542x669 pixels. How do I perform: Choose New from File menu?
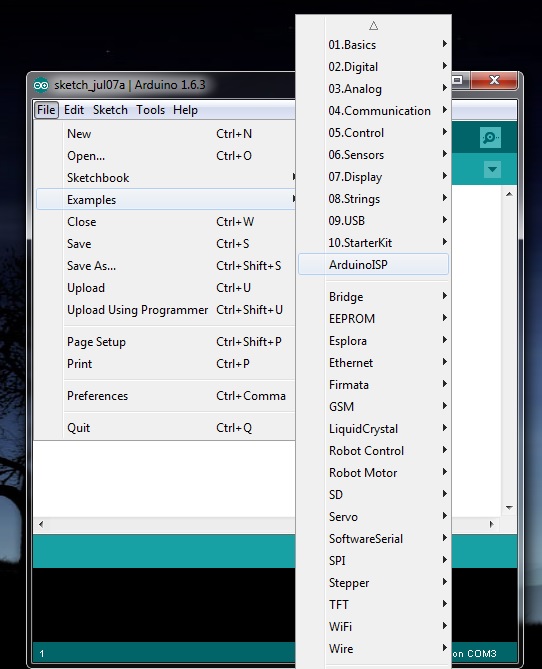pyautogui.click(x=166, y=134)
